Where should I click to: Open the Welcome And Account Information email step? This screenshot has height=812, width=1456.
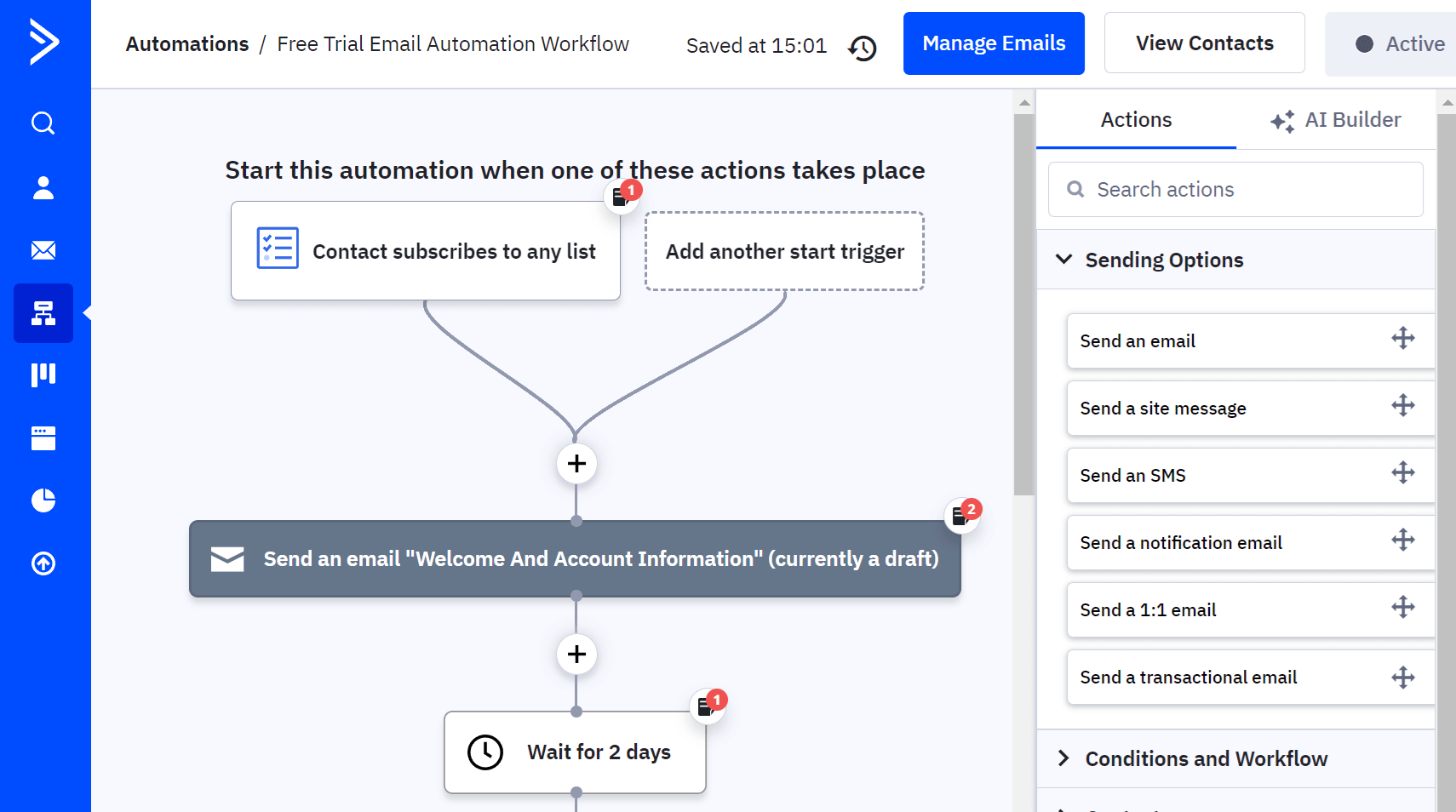coord(575,558)
